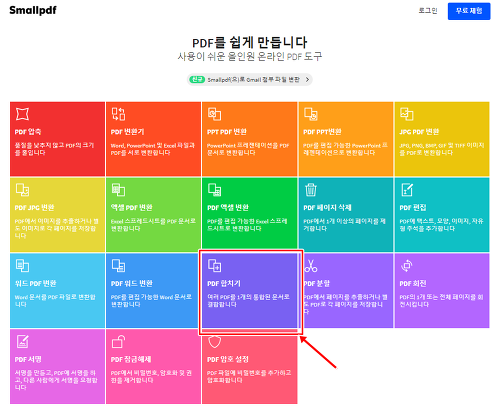This screenshot has width=500, height=413.
Task: Open the PDF 압축 tool title
Action: pos(28,132)
